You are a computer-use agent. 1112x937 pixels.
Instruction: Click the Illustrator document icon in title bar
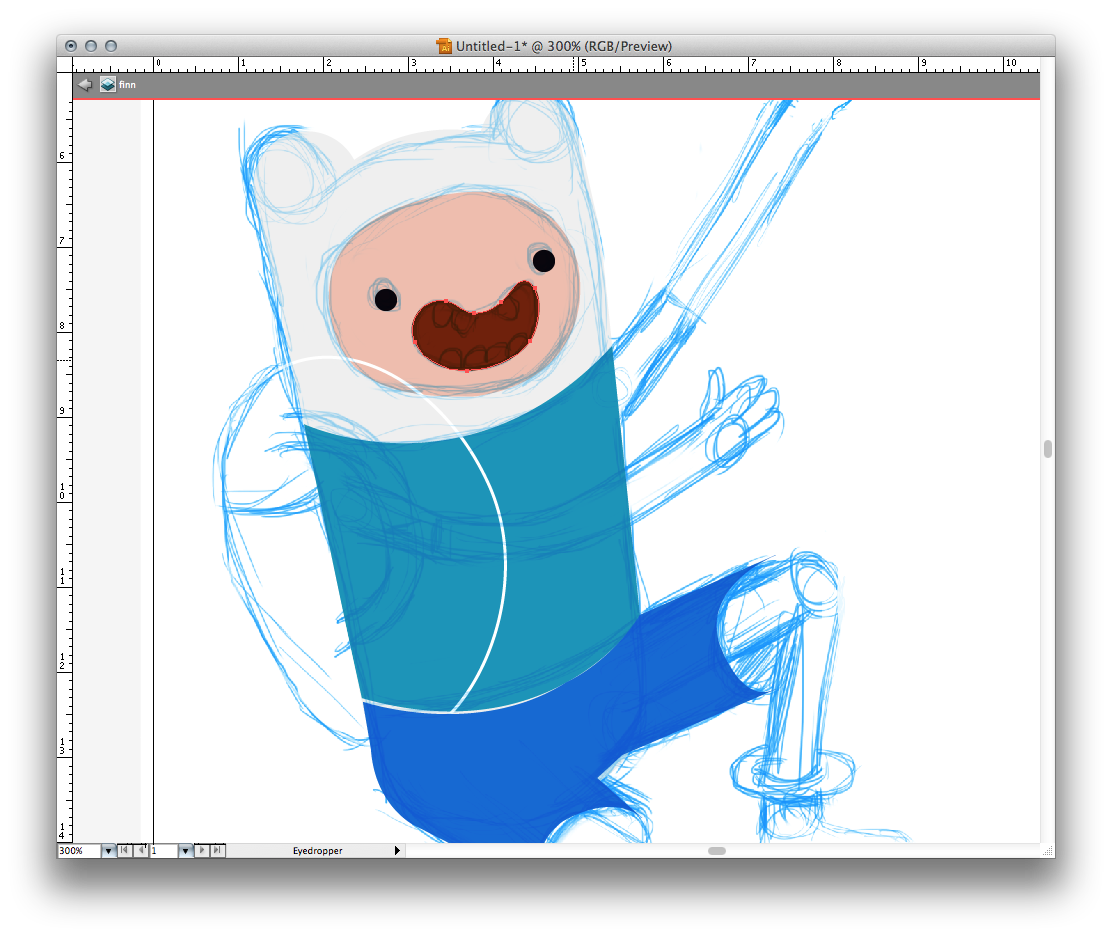pos(444,46)
